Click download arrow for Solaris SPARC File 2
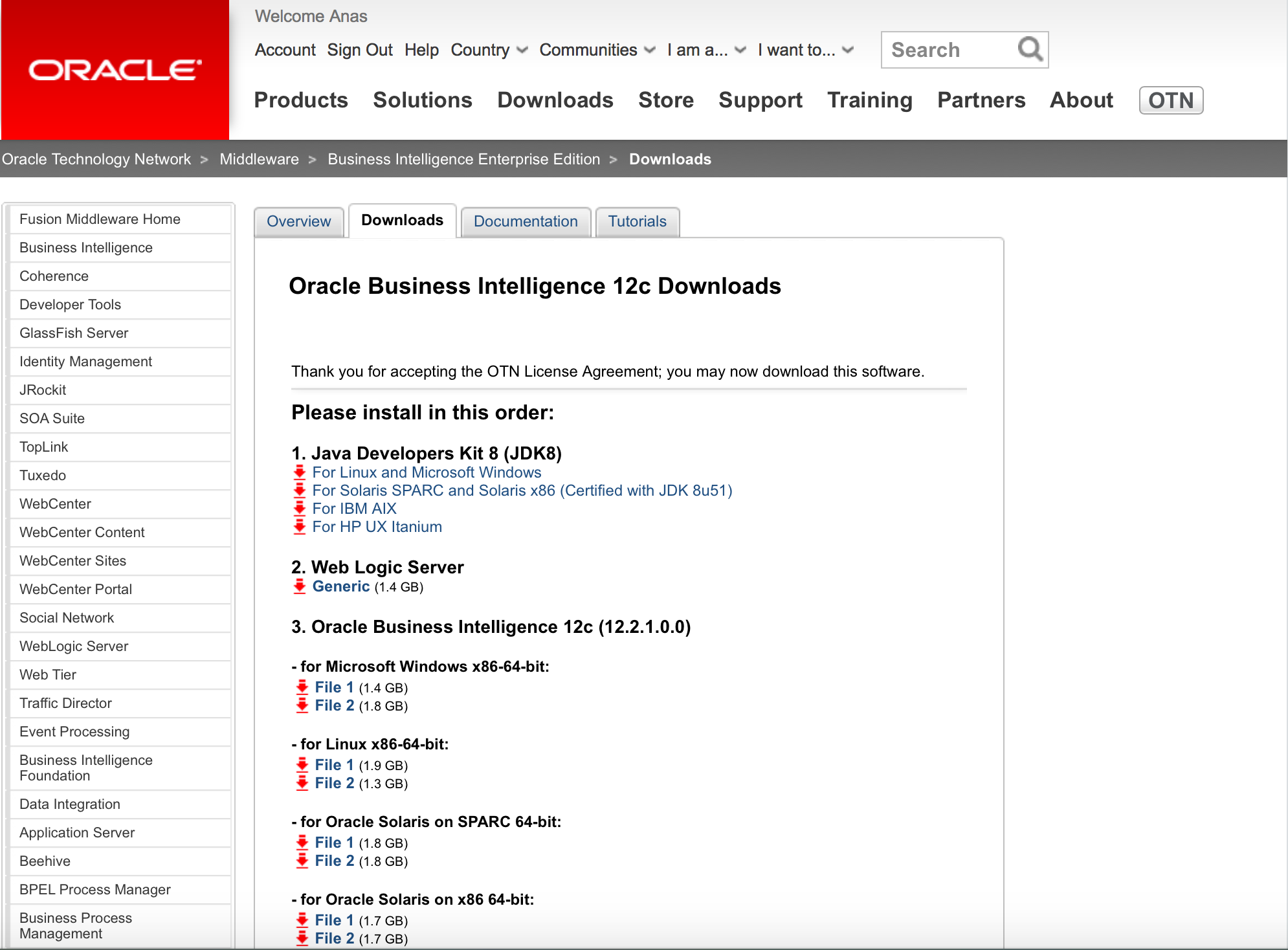Viewport: 1288px width, 950px height. pyautogui.click(x=302, y=861)
